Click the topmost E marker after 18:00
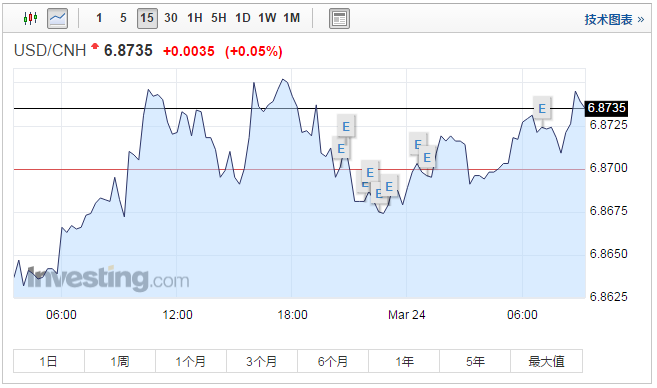This screenshot has width=657, height=388. (x=346, y=126)
